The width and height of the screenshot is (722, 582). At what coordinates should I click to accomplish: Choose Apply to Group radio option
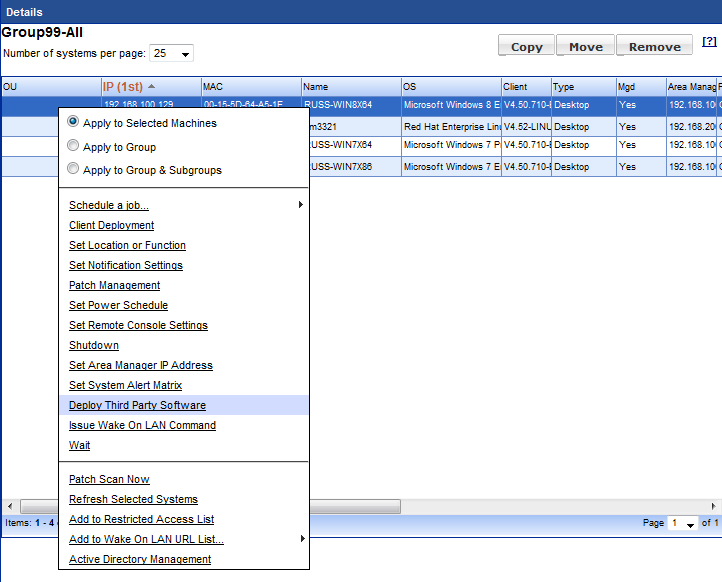click(73, 146)
